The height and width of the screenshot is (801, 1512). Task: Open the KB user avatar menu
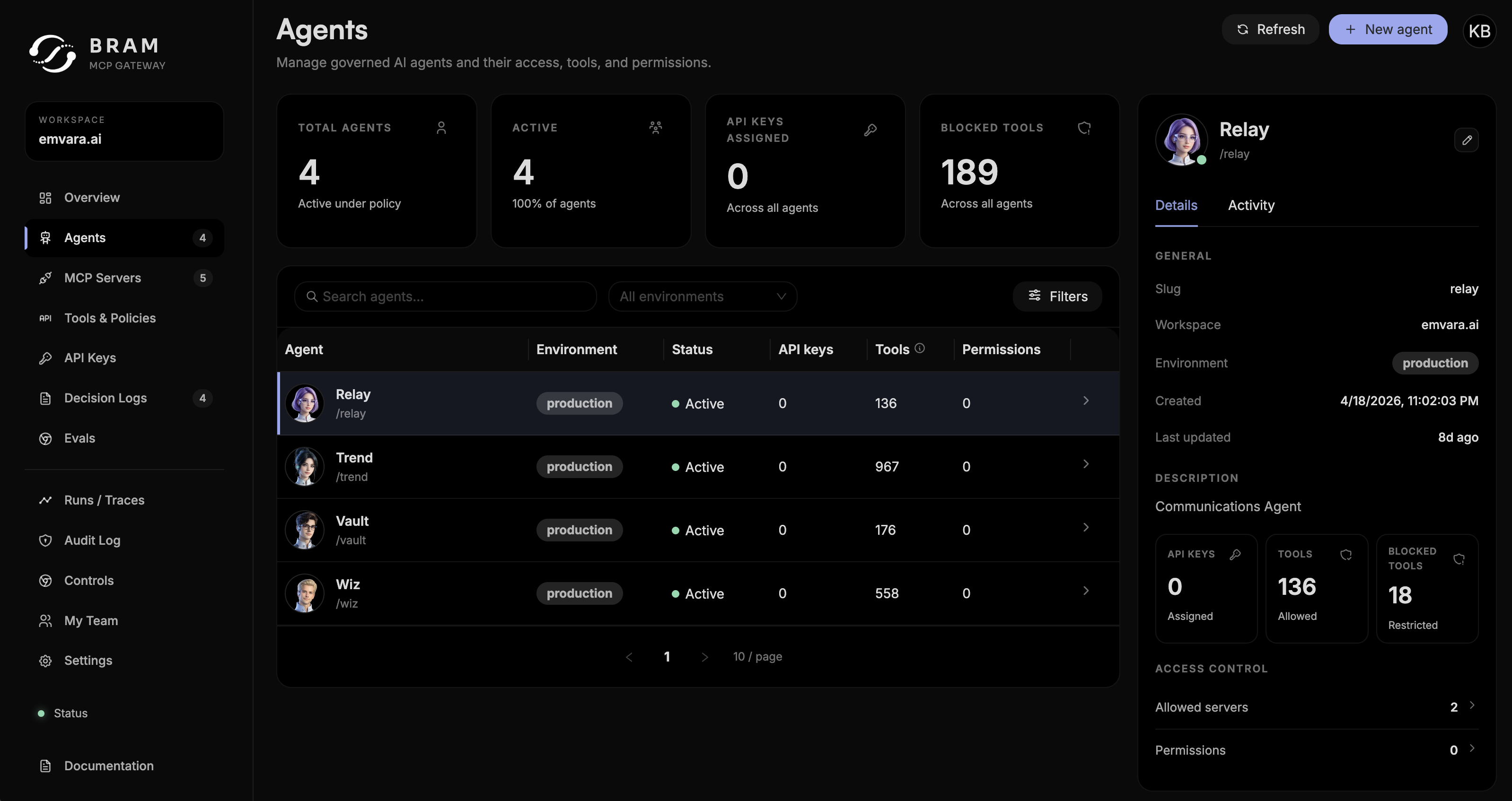(x=1479, y=31)
